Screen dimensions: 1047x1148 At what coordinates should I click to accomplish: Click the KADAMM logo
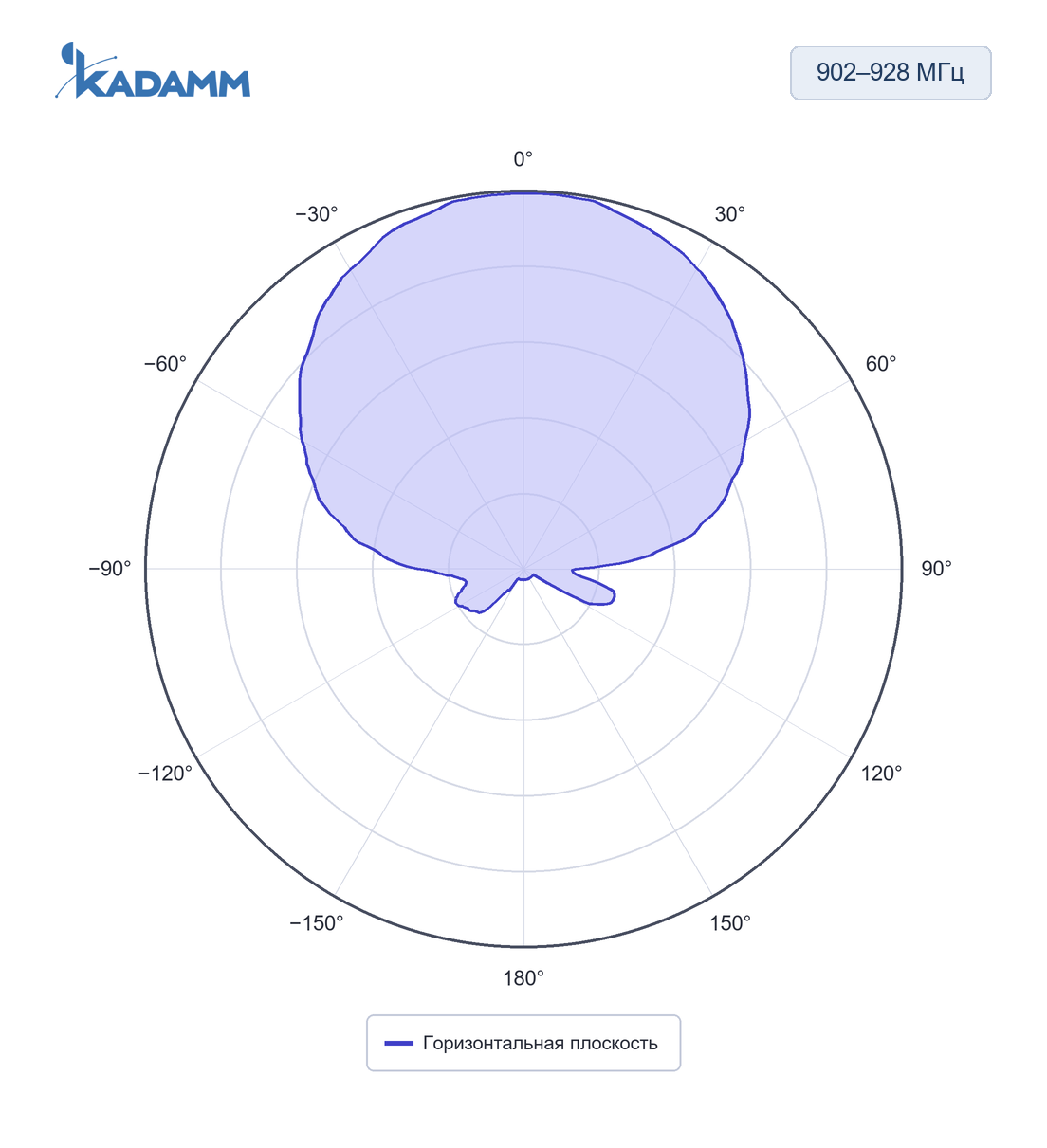pyautogui.click(x=153, y=70)
